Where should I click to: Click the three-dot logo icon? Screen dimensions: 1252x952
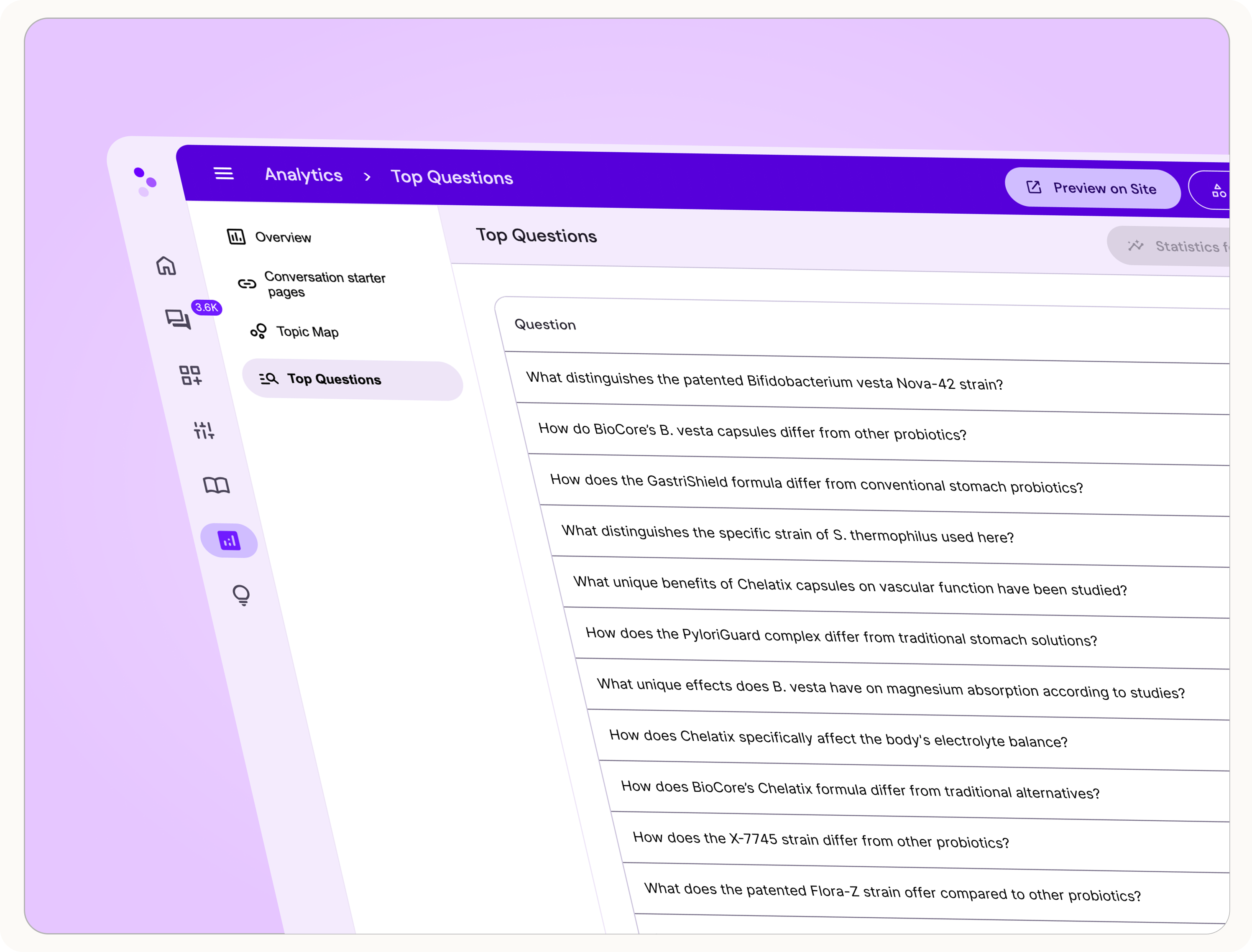(145, 181)
